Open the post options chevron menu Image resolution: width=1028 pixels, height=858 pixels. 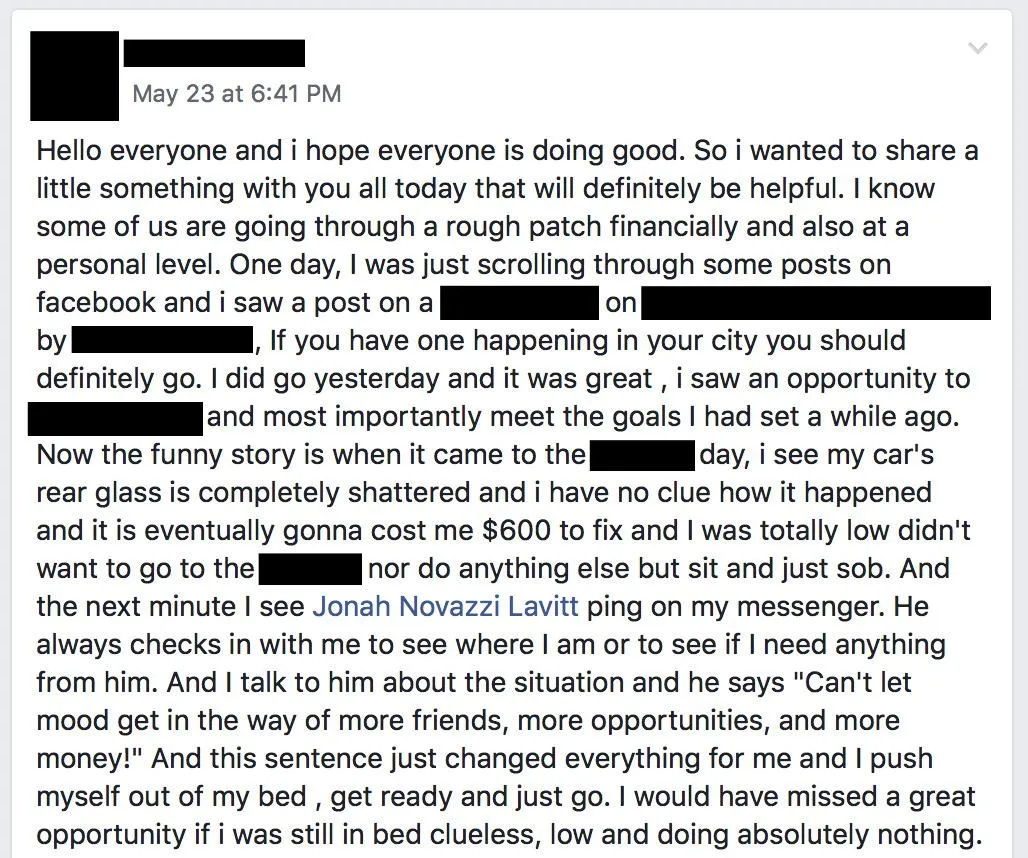coord(978,48)
